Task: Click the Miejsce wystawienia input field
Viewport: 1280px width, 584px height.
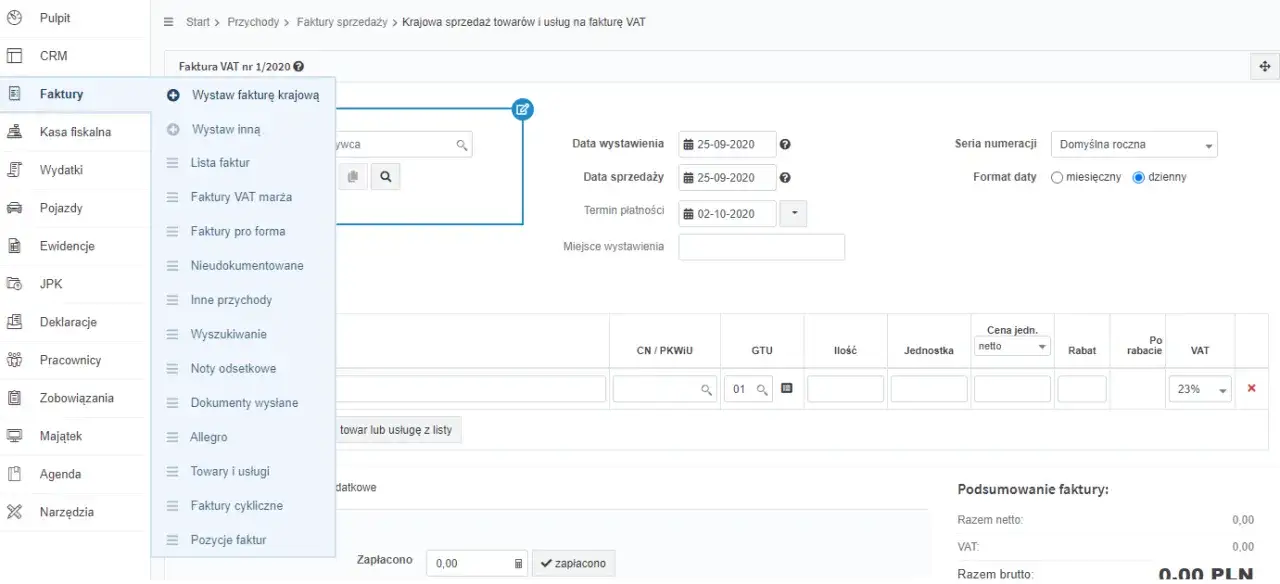Action: 761,247
